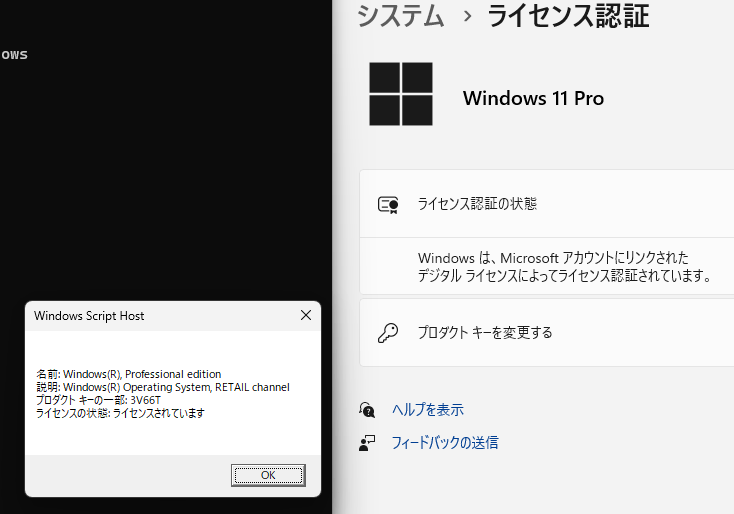Open the ヘルプを表示 link

[x=428, y=410]
